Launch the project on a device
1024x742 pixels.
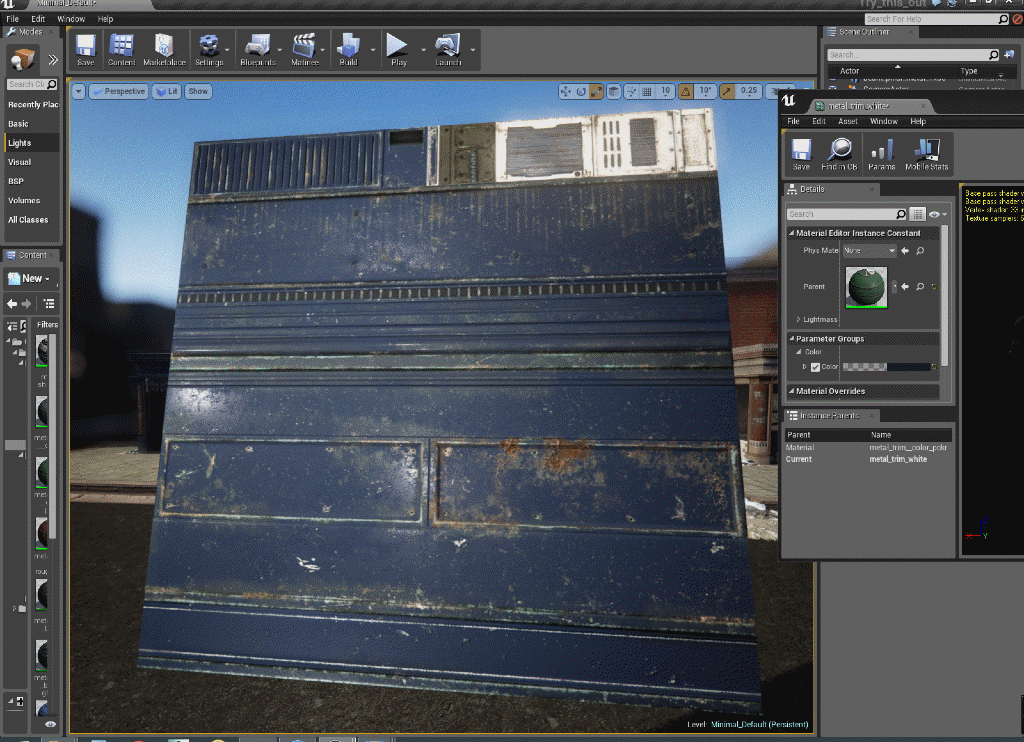pos(448,50)
